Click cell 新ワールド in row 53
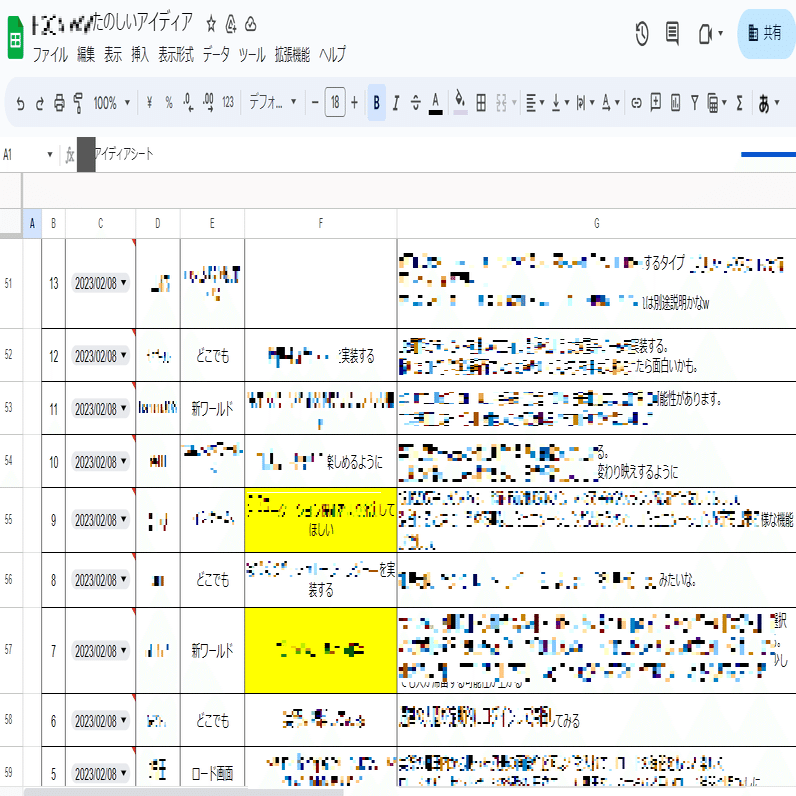The height and width of the screenshot is (796, 796). [212, 408]
